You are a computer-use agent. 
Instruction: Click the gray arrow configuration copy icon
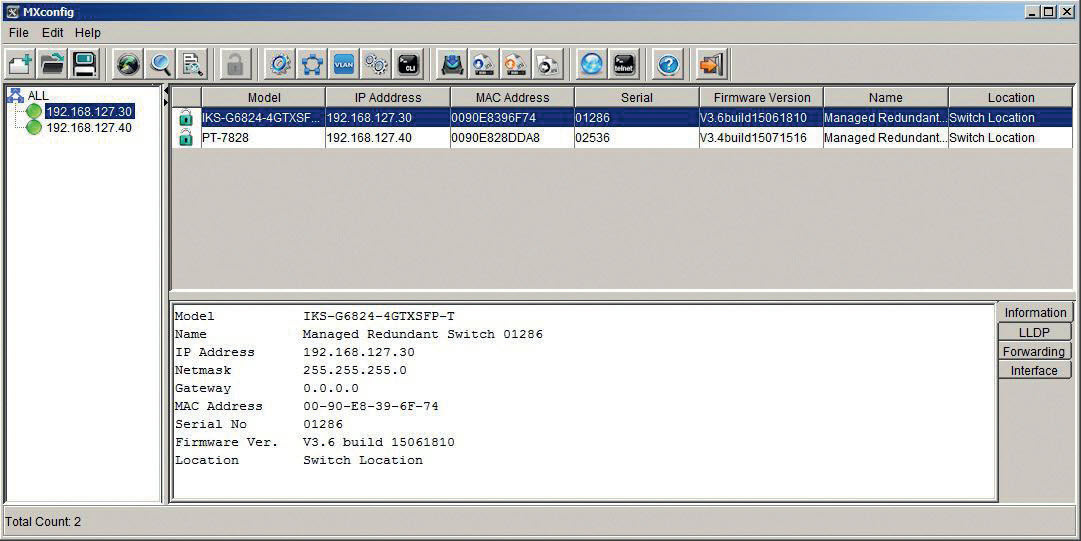549,65
